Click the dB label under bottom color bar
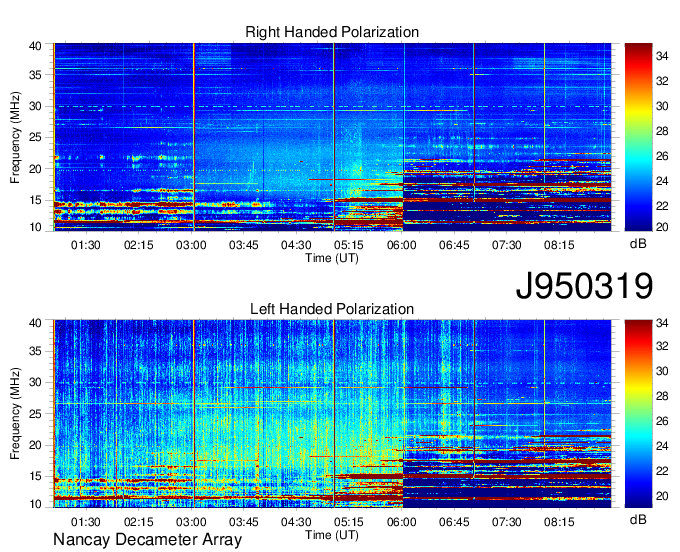Screen dimensions: 680x552 click(x=638, y=519)
